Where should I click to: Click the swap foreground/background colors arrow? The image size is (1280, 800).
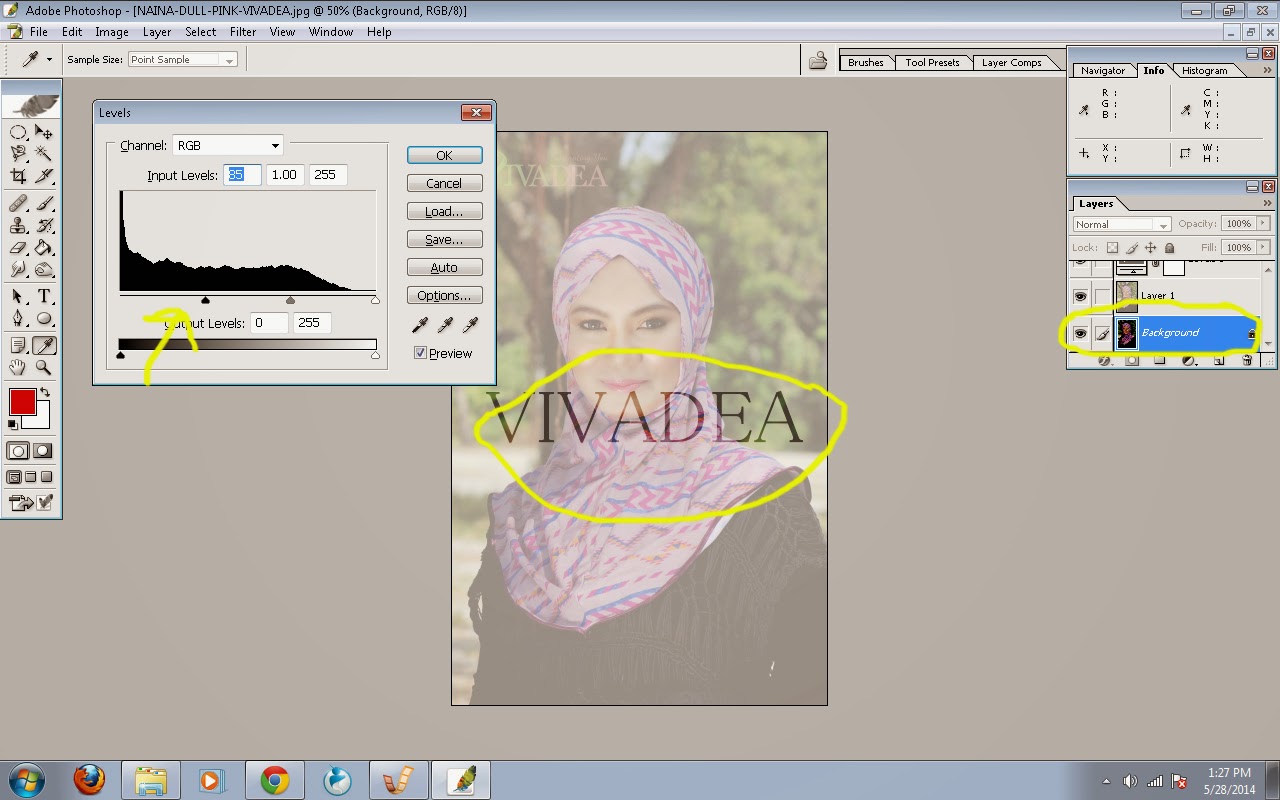tap(44, 393)
